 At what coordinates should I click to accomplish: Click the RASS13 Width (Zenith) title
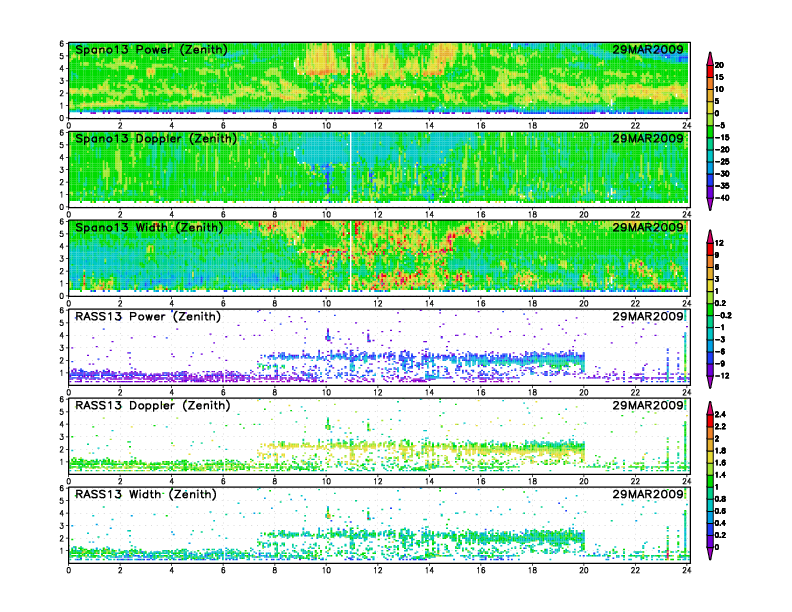pyautogui.click(x=148, y=494)
